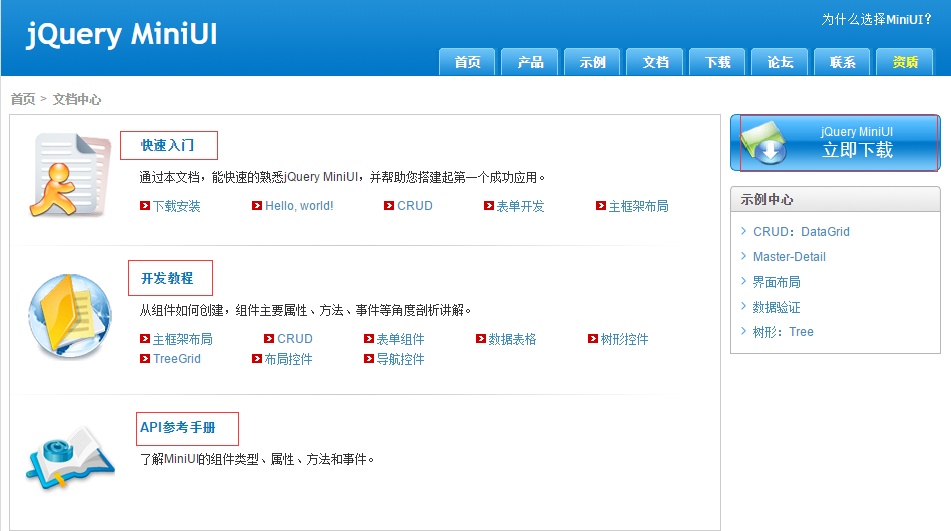Open the 布局控件 link
The width and height of the screenshot is (951, 531).
pos(289,359)
